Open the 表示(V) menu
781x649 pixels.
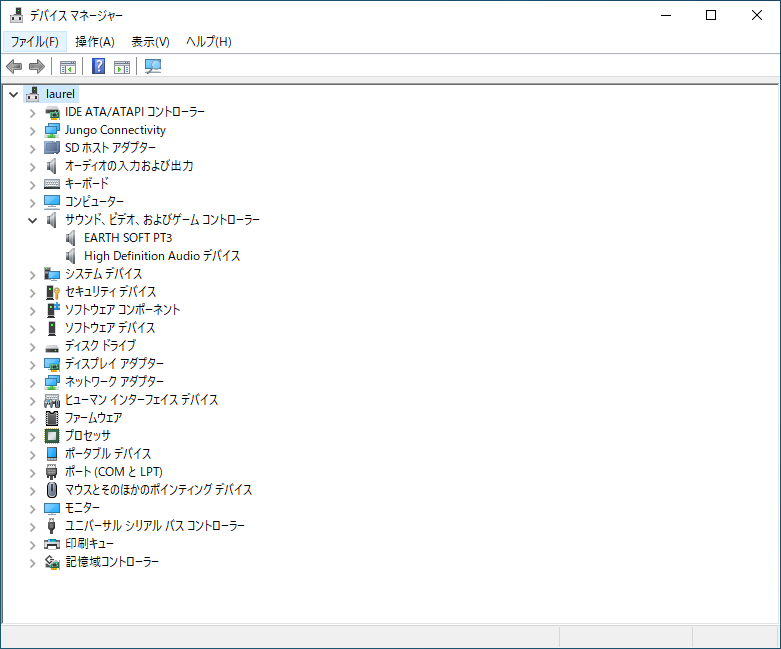coord(150,41)
